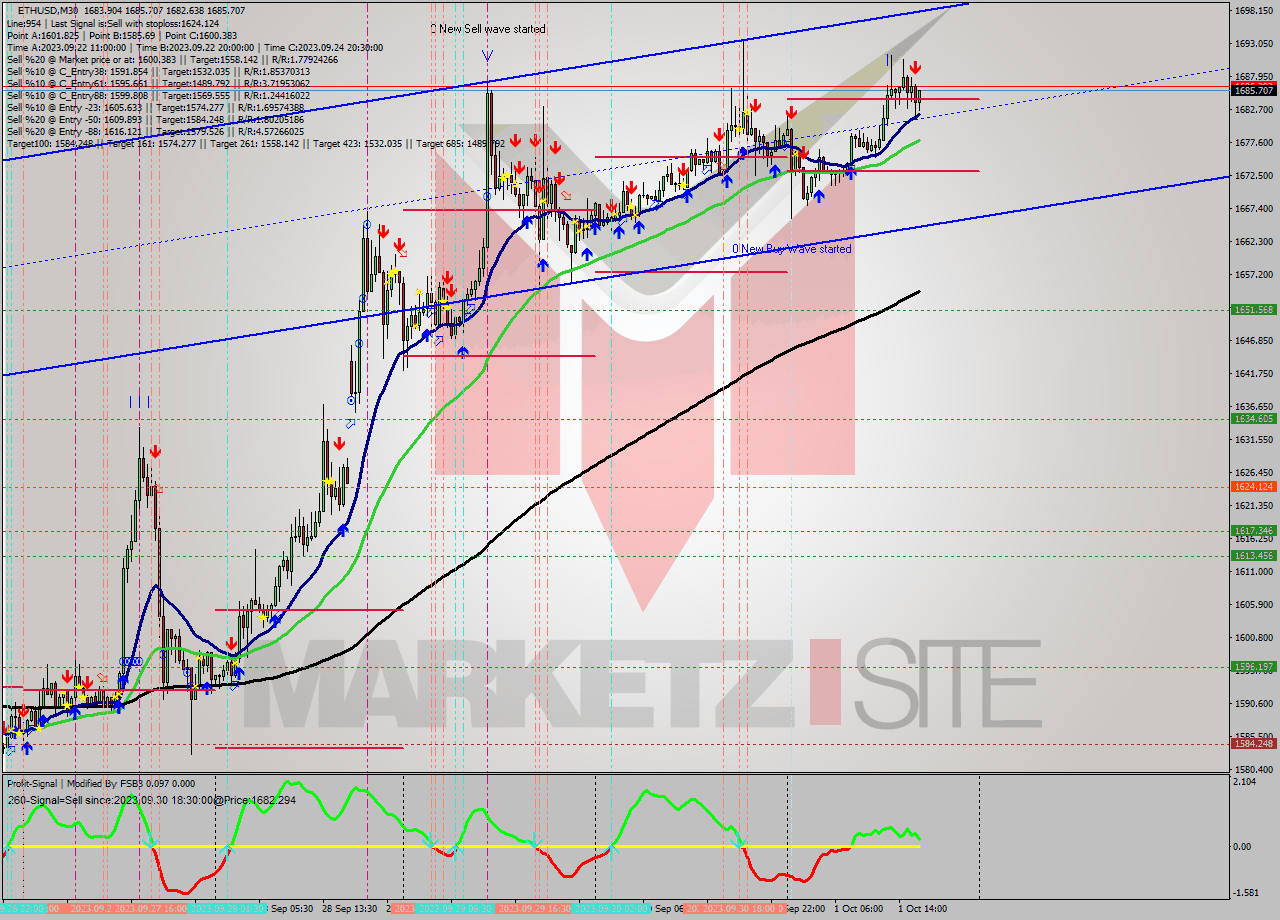
Task: Click the highlighted 2023.09.29 16:30 time marker
Action: [535, 909]
